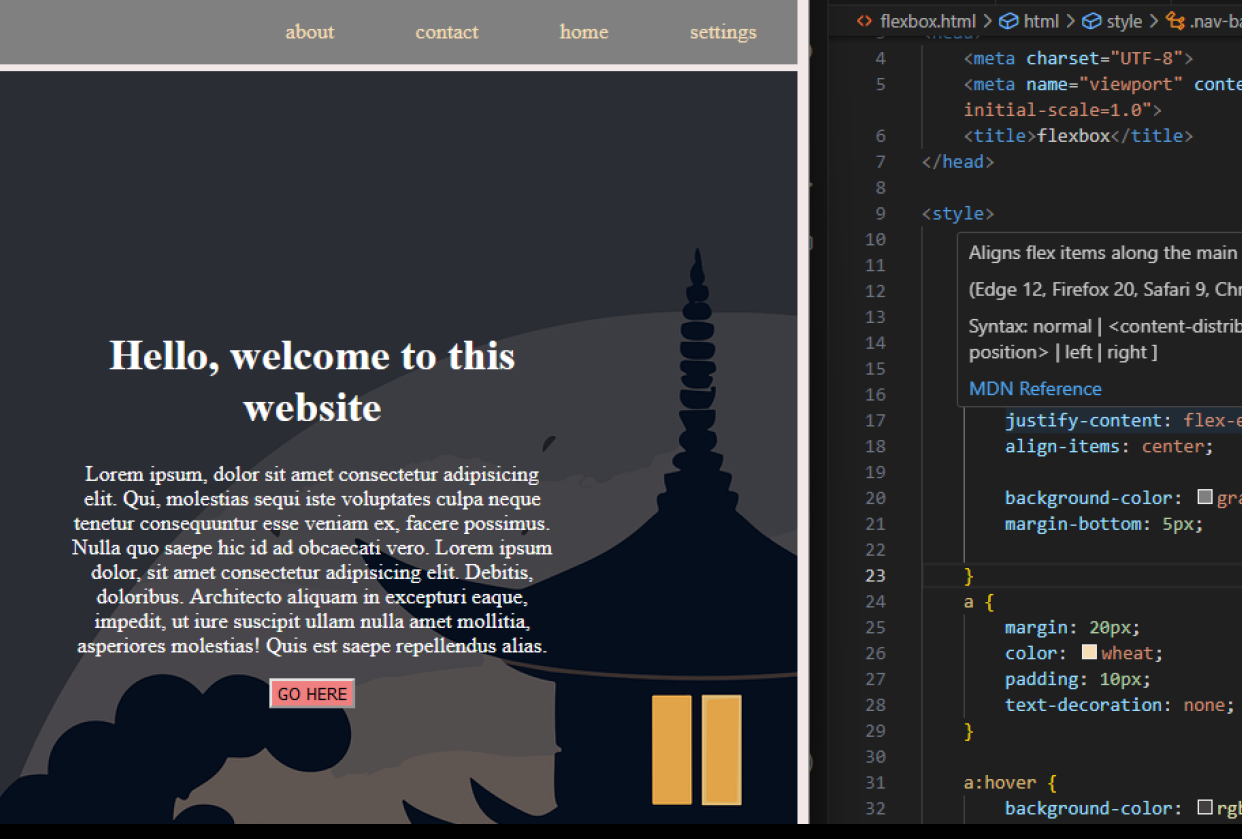Go to the home navbar link
This screenshot has width=1242, height=839.
(584, 32)
